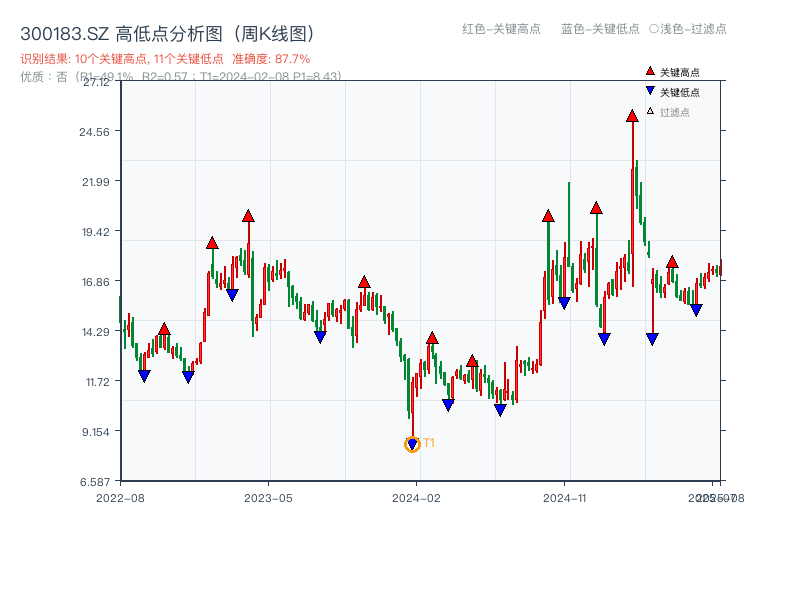This screenshot has height=600, width=800.
Task: Select the last blue low marker before chart end
Action: click(x=696, y=310)
